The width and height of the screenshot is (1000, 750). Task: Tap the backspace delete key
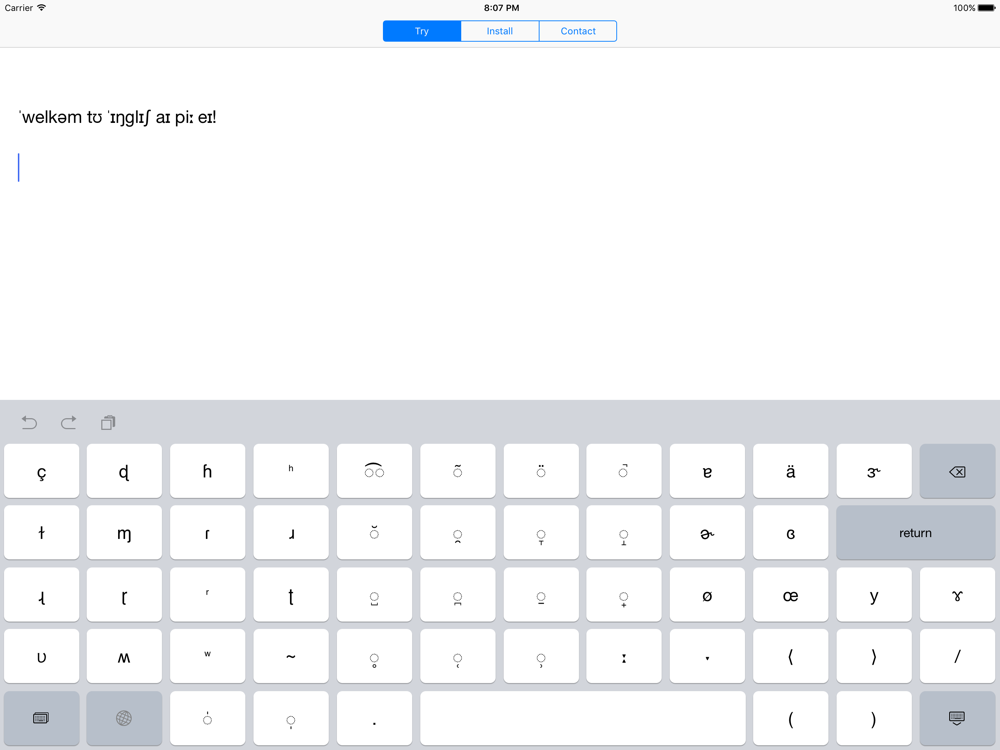coord(957,471)
